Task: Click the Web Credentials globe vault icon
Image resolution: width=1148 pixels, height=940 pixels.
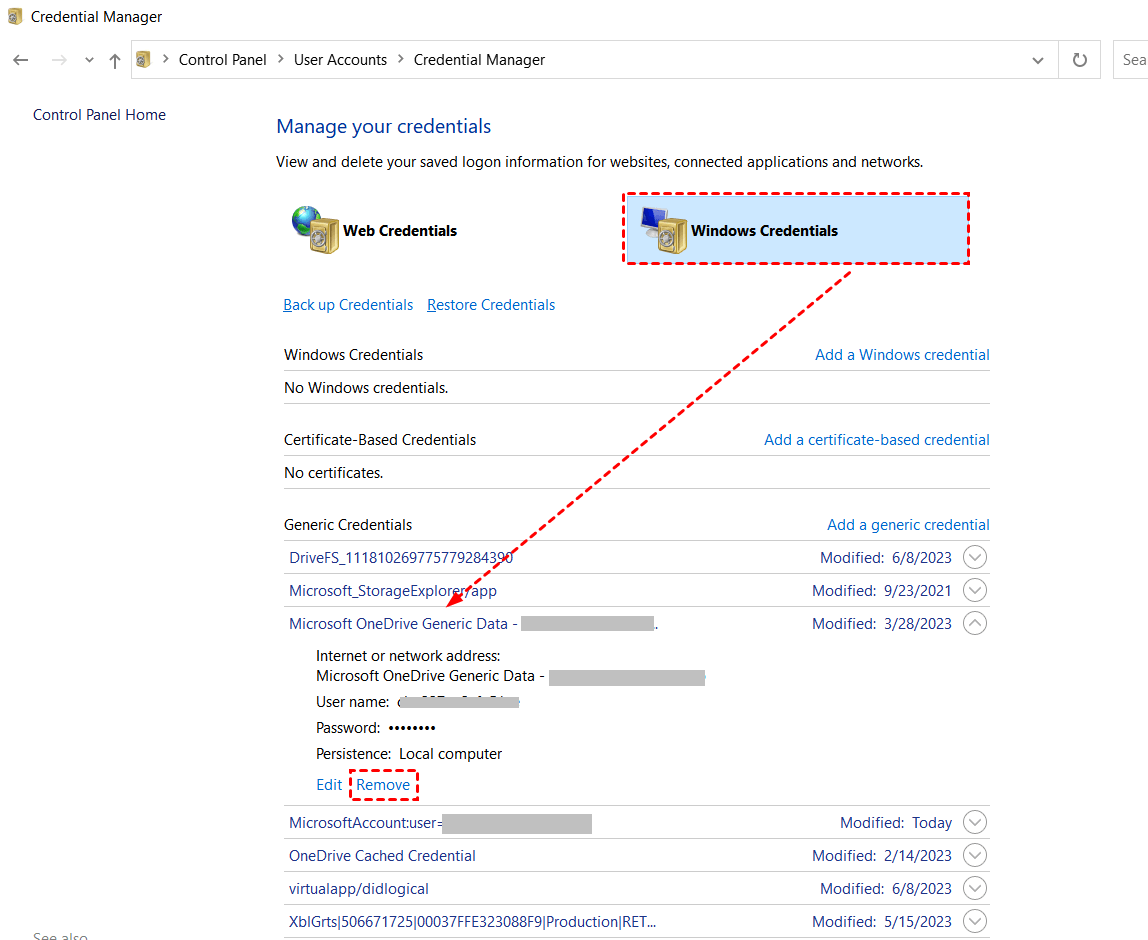Action: (316, 229)
